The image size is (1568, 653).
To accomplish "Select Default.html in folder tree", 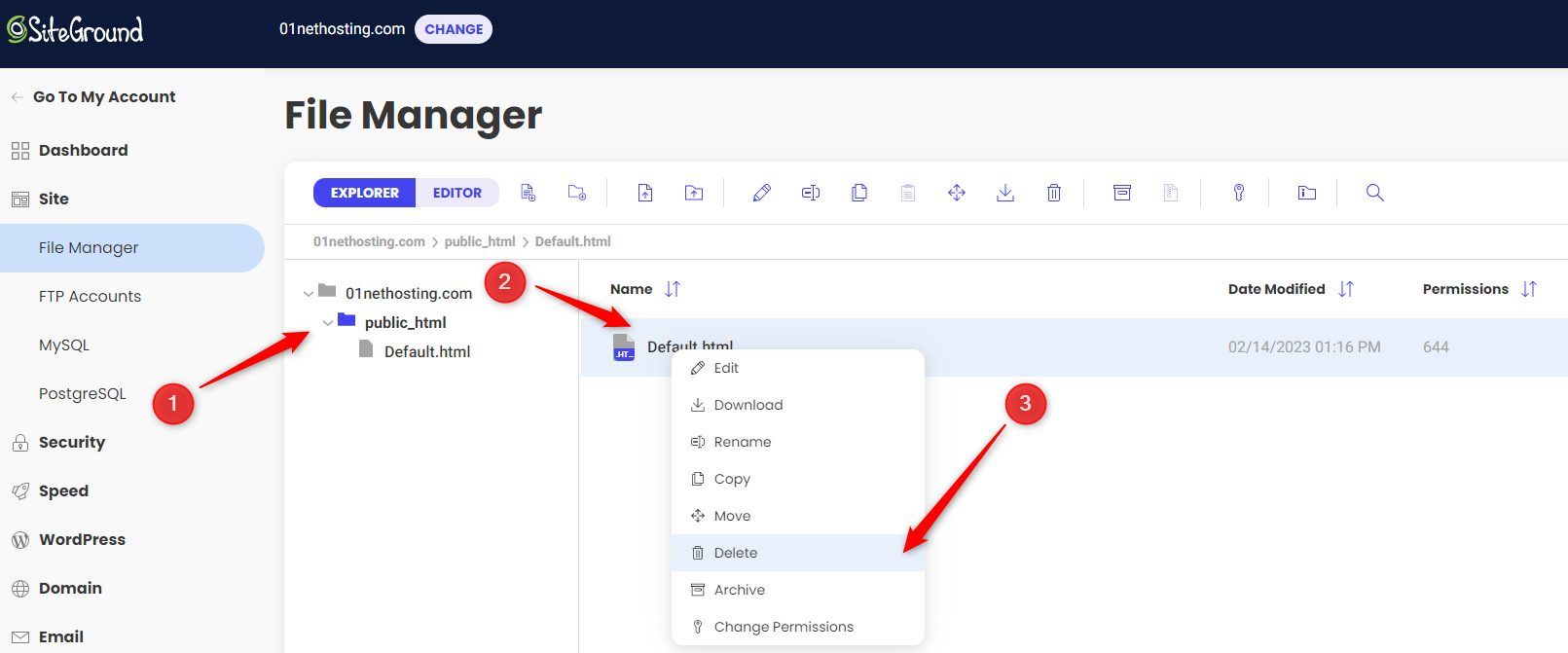I will [427, 351].
